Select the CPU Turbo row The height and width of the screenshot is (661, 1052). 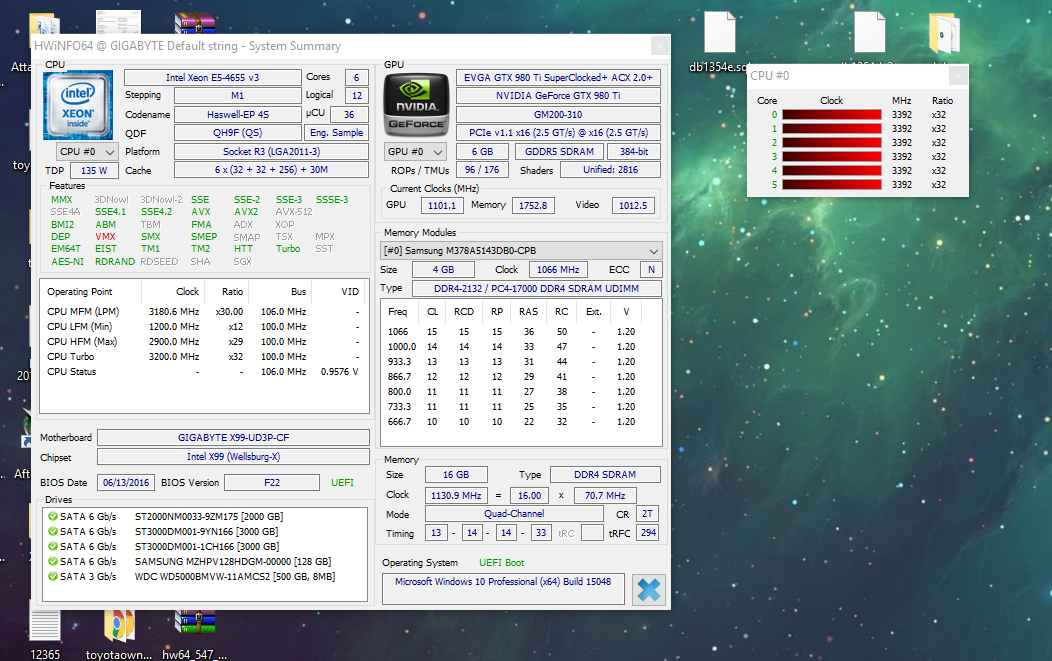(x=204, y=356)
